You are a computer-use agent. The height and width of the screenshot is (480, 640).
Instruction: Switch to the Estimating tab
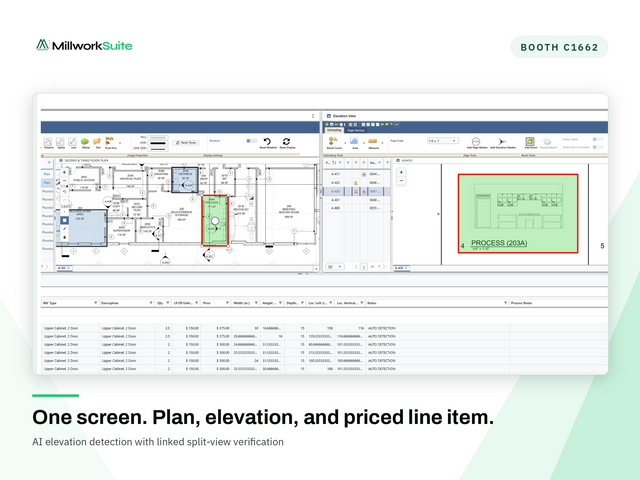point(334,130)
